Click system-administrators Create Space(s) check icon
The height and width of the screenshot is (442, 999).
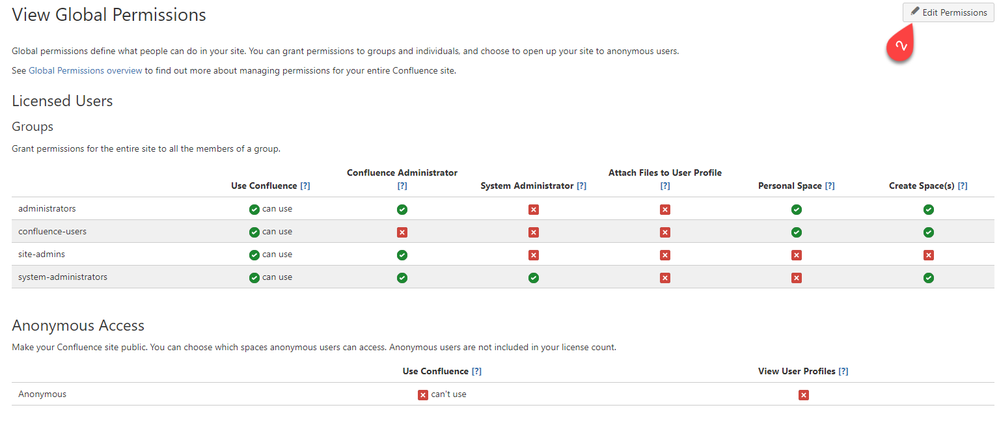929,278
